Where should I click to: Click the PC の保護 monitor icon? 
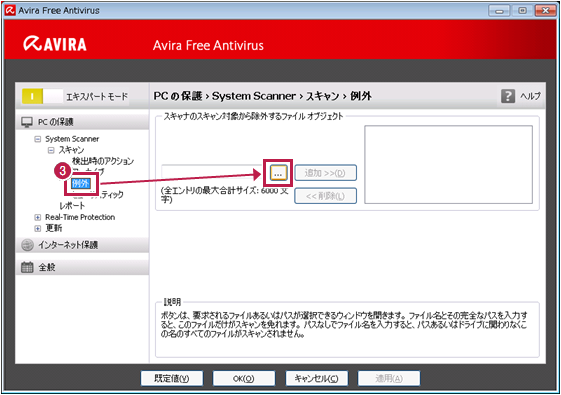click(x=27, y=122)
